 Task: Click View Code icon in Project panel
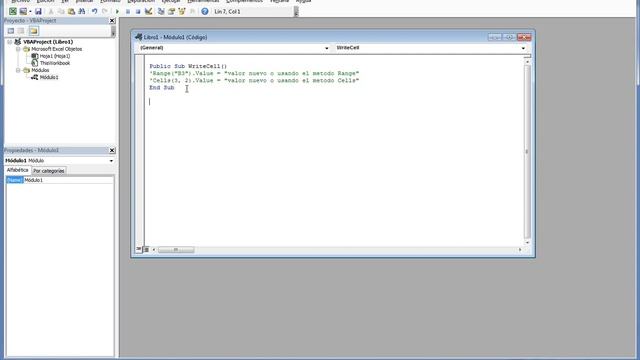11,31
